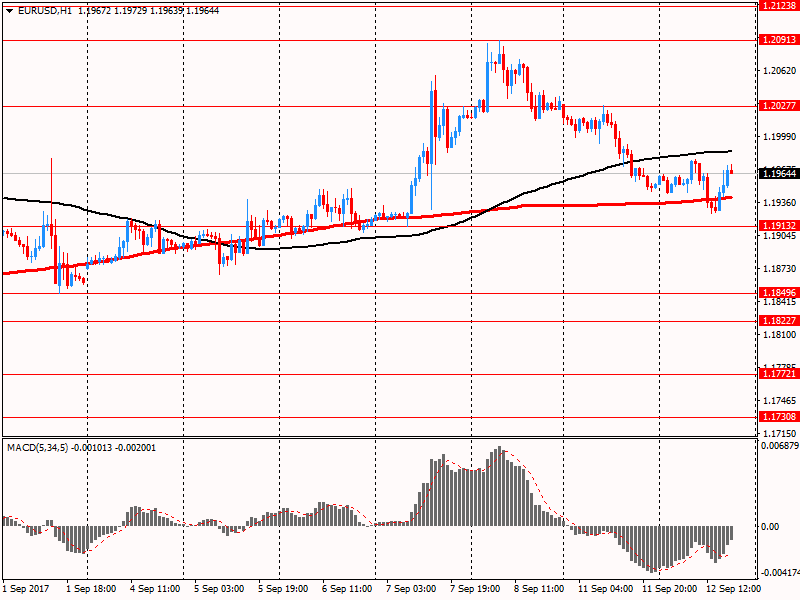The image size is (800, 600).
Task: Click the 1.18496 support level label
Action: pos(779,293)
